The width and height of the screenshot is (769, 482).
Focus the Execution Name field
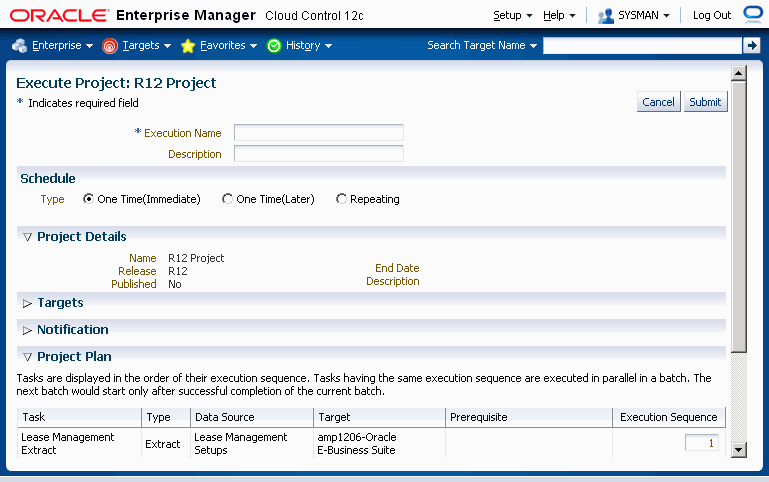pyautogui.click(x=319, y=133)
